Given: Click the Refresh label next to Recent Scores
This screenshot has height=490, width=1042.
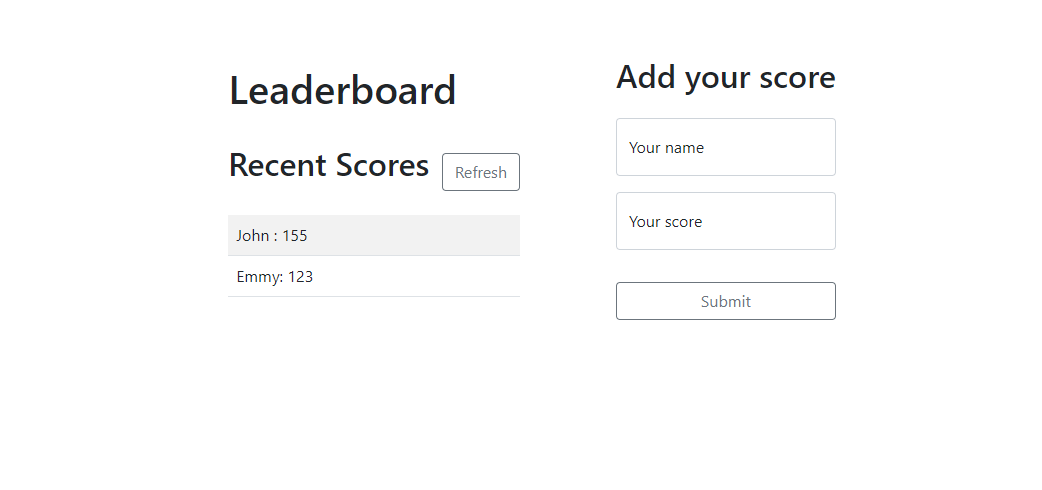Looking at the screenshot, I should pos(480,172).
